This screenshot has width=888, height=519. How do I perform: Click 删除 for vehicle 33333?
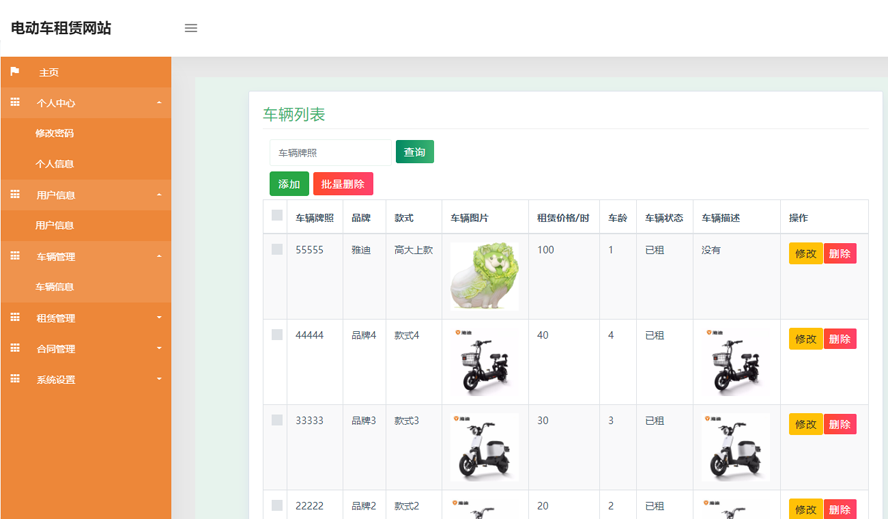click(x=839, y=424)
